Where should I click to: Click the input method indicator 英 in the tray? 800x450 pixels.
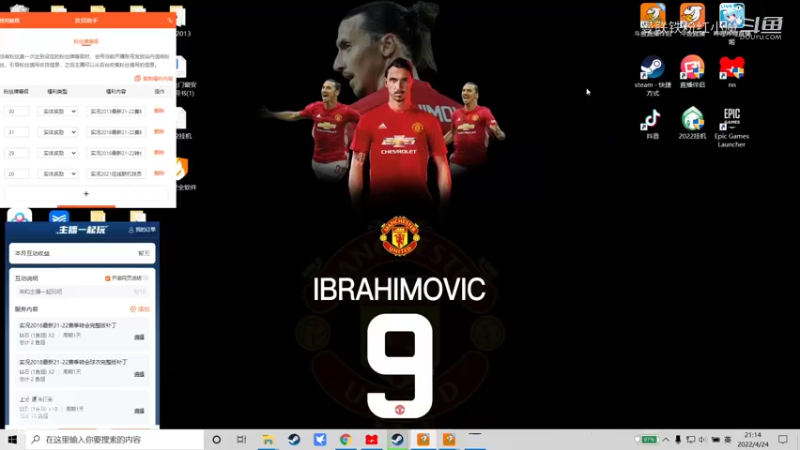click(x=728, y=439)
